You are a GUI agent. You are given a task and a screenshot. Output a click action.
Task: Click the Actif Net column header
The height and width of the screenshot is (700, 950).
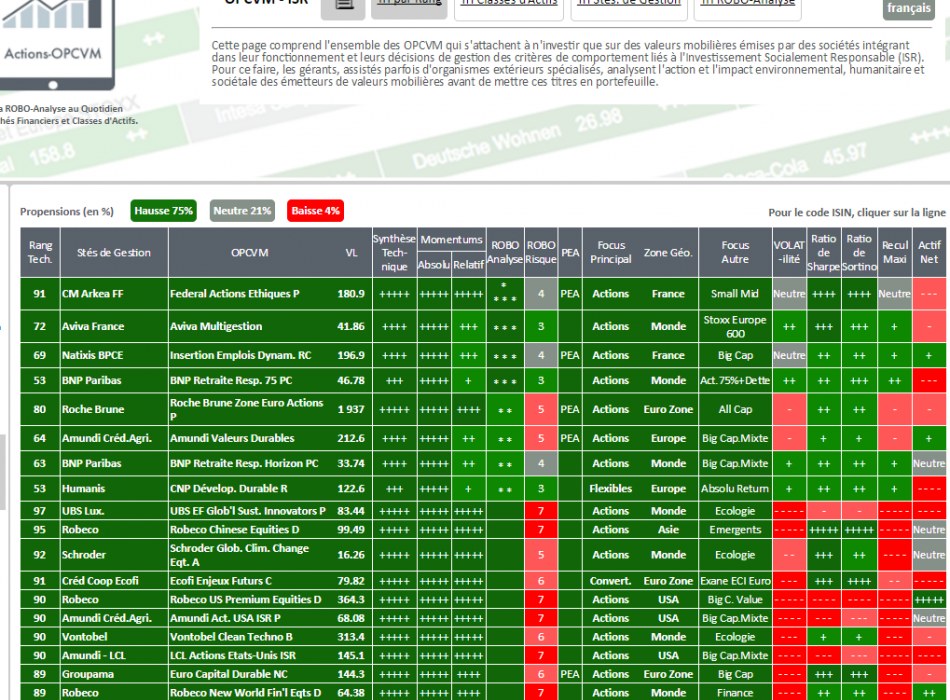pos(929,252)
